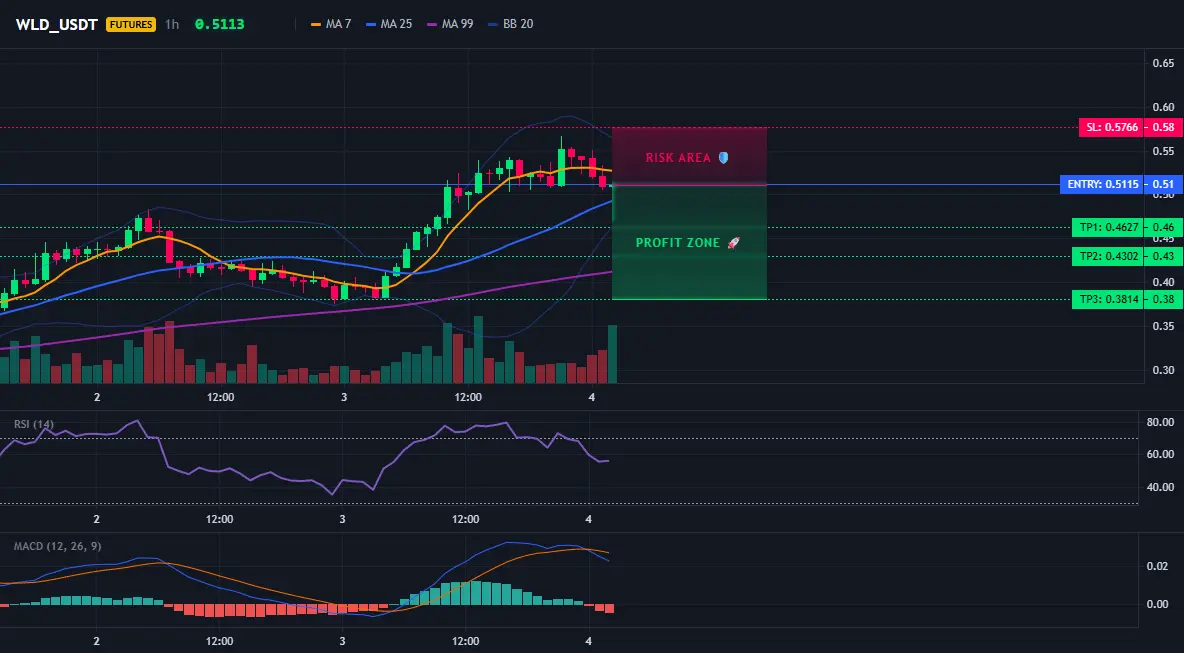
Task: Click the 0.02 MACD axis value
Action: 1158,566
